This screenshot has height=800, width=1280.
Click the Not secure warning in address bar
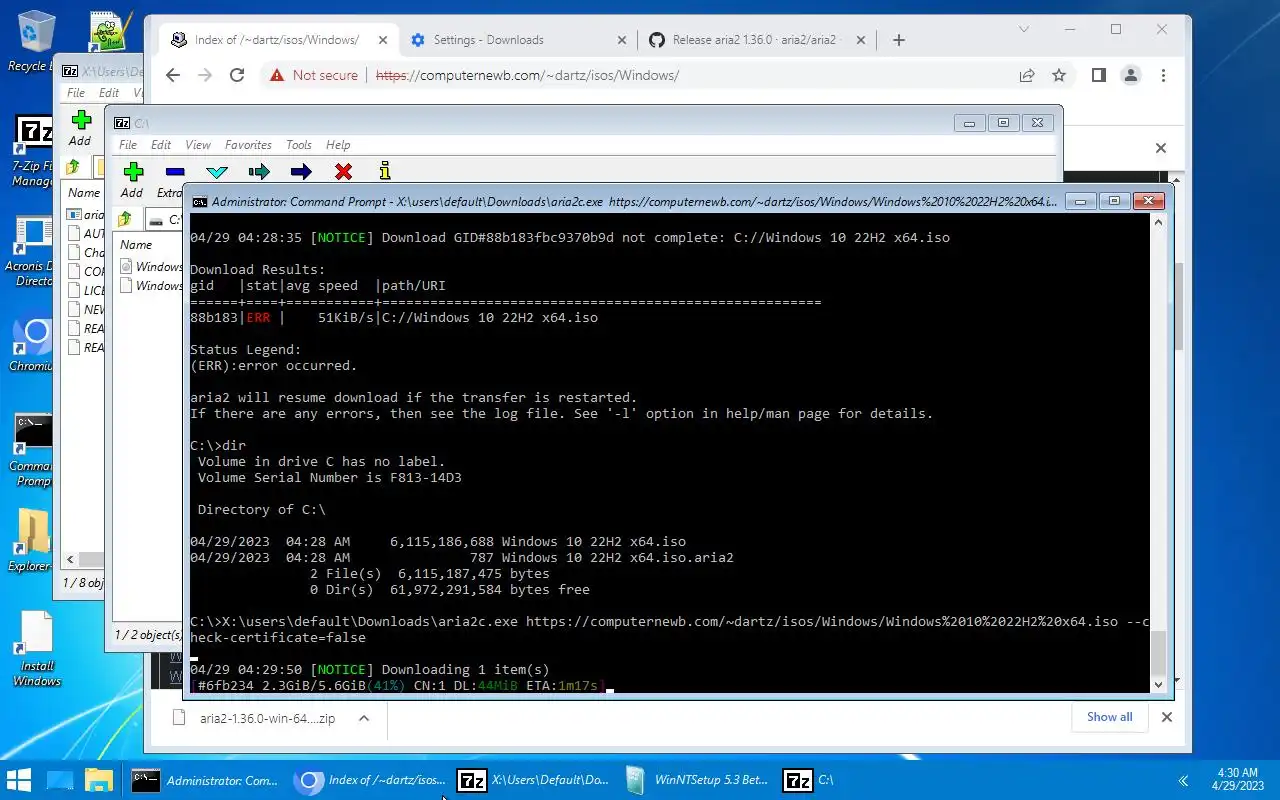coord(313,75)
